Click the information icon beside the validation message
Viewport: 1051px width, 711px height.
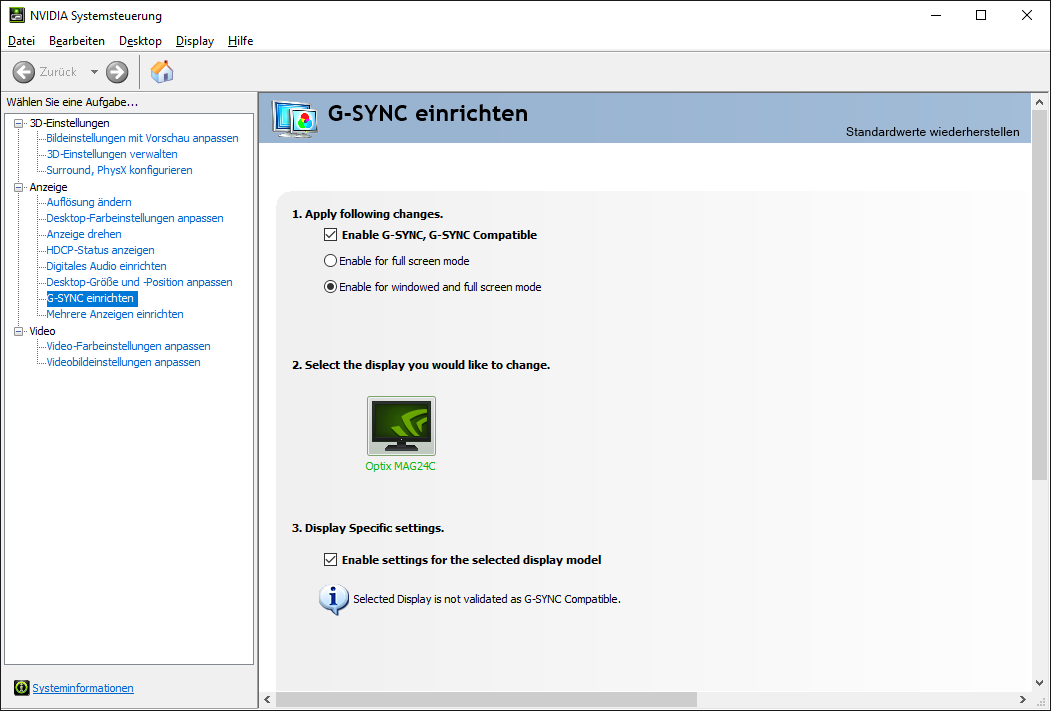point(333,599)
